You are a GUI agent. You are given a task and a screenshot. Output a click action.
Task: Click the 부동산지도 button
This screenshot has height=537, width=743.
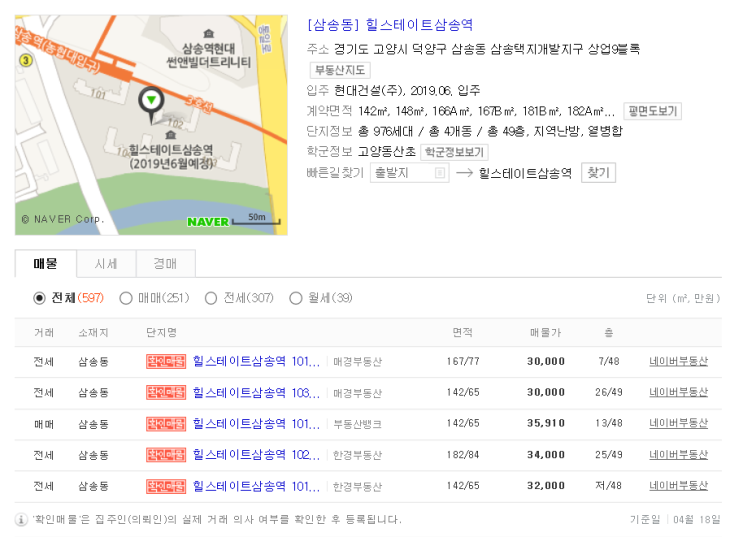[x=340, y=70]
